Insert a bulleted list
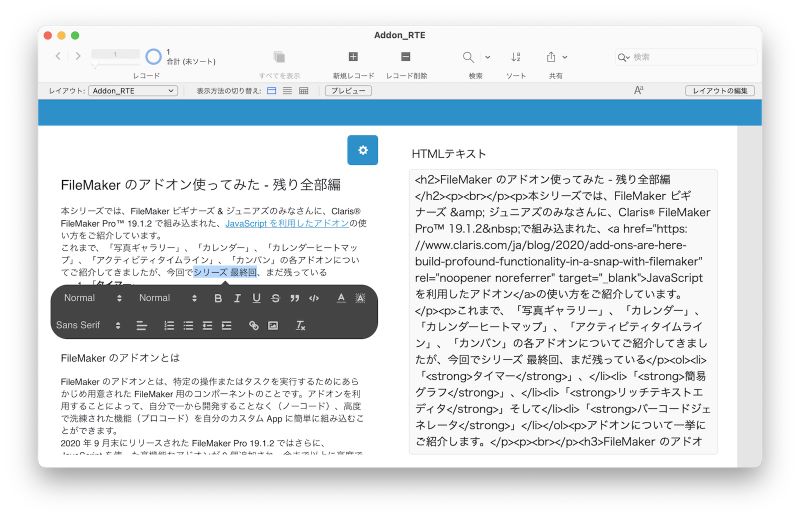The height and width of the screenshot is (518, 800). point(188,326)
